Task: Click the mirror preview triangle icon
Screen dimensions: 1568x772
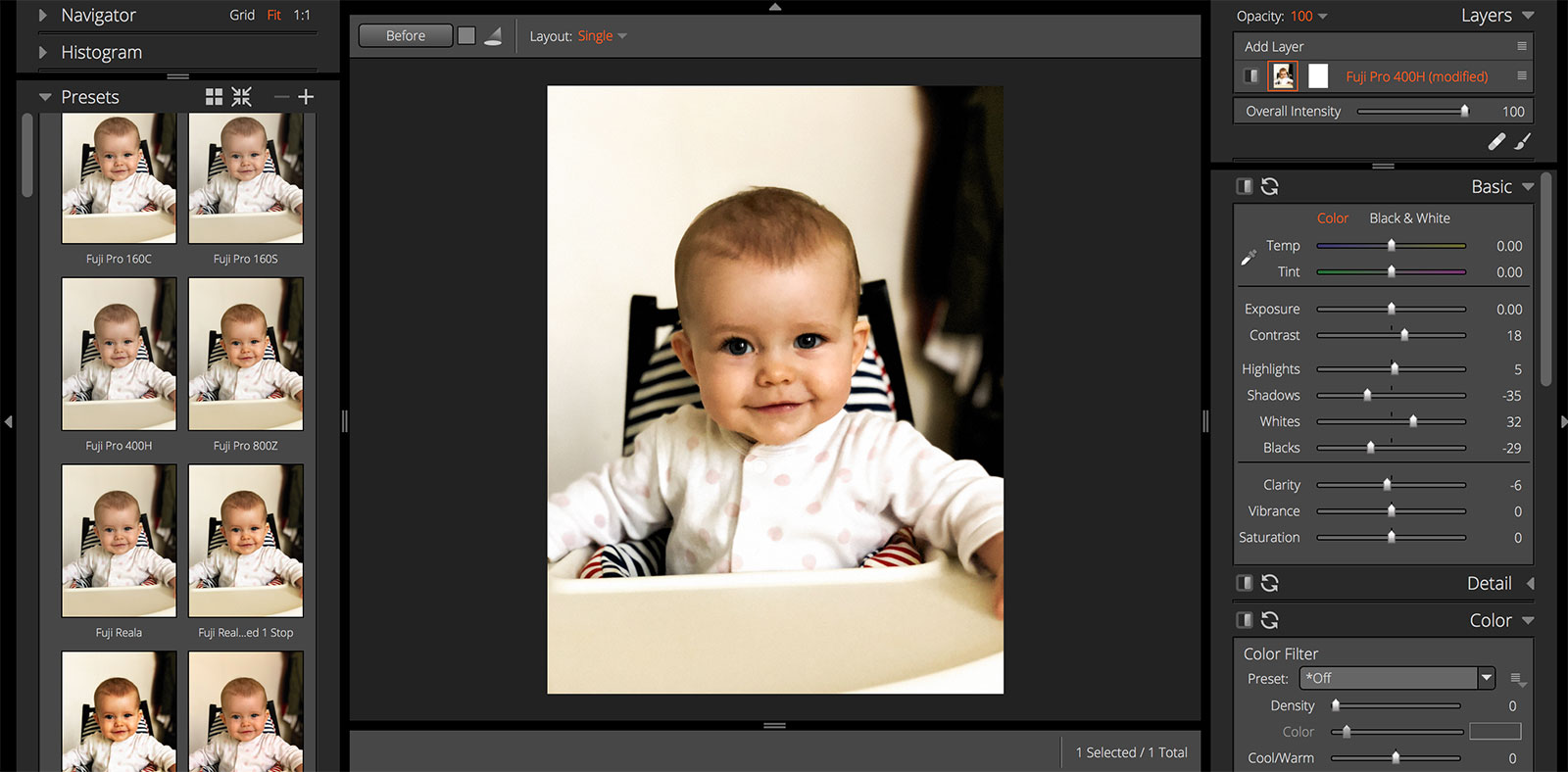Action: [493, 36]
